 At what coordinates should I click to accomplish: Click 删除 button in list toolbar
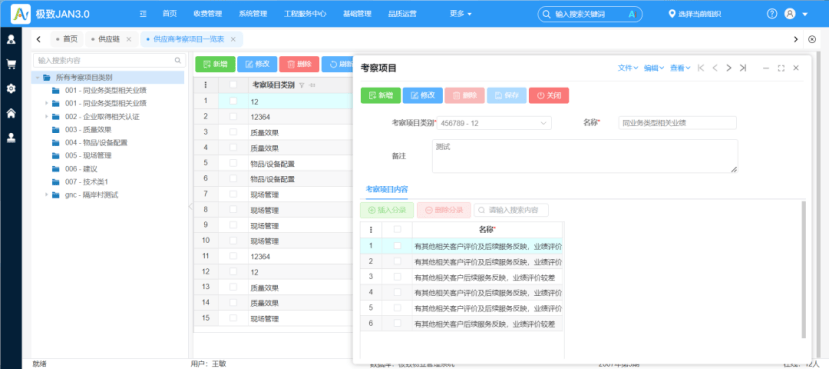pyautogui.click(x=299, y=64)
